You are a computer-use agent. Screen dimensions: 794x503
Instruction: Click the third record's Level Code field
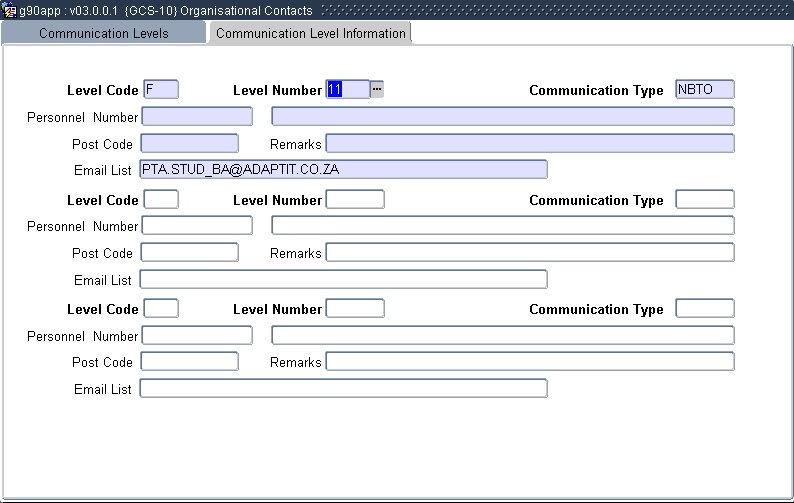(161, 308)
